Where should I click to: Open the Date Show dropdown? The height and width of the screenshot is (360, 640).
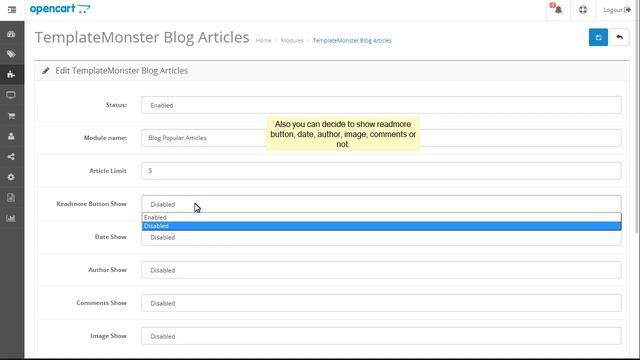[381, 238]
